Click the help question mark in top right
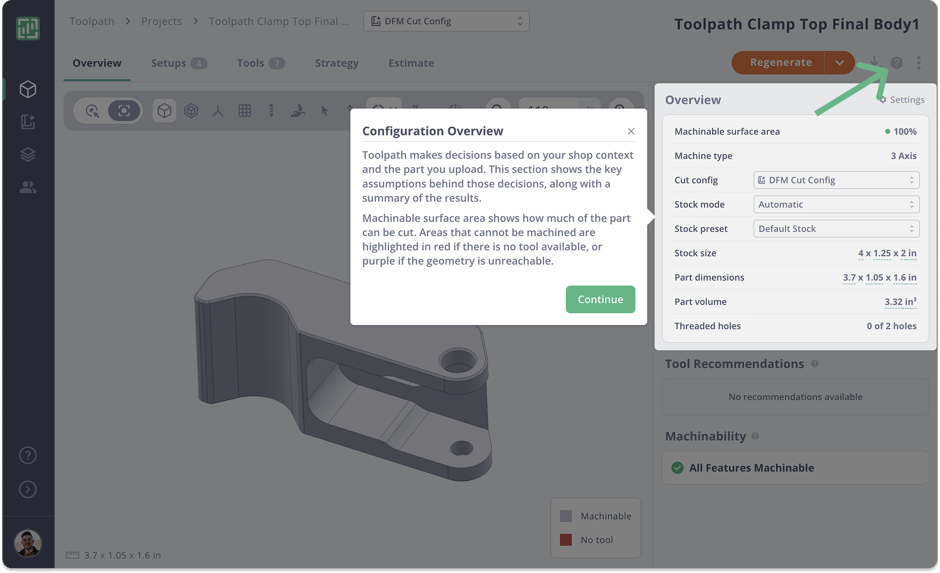 pos(896,63)
